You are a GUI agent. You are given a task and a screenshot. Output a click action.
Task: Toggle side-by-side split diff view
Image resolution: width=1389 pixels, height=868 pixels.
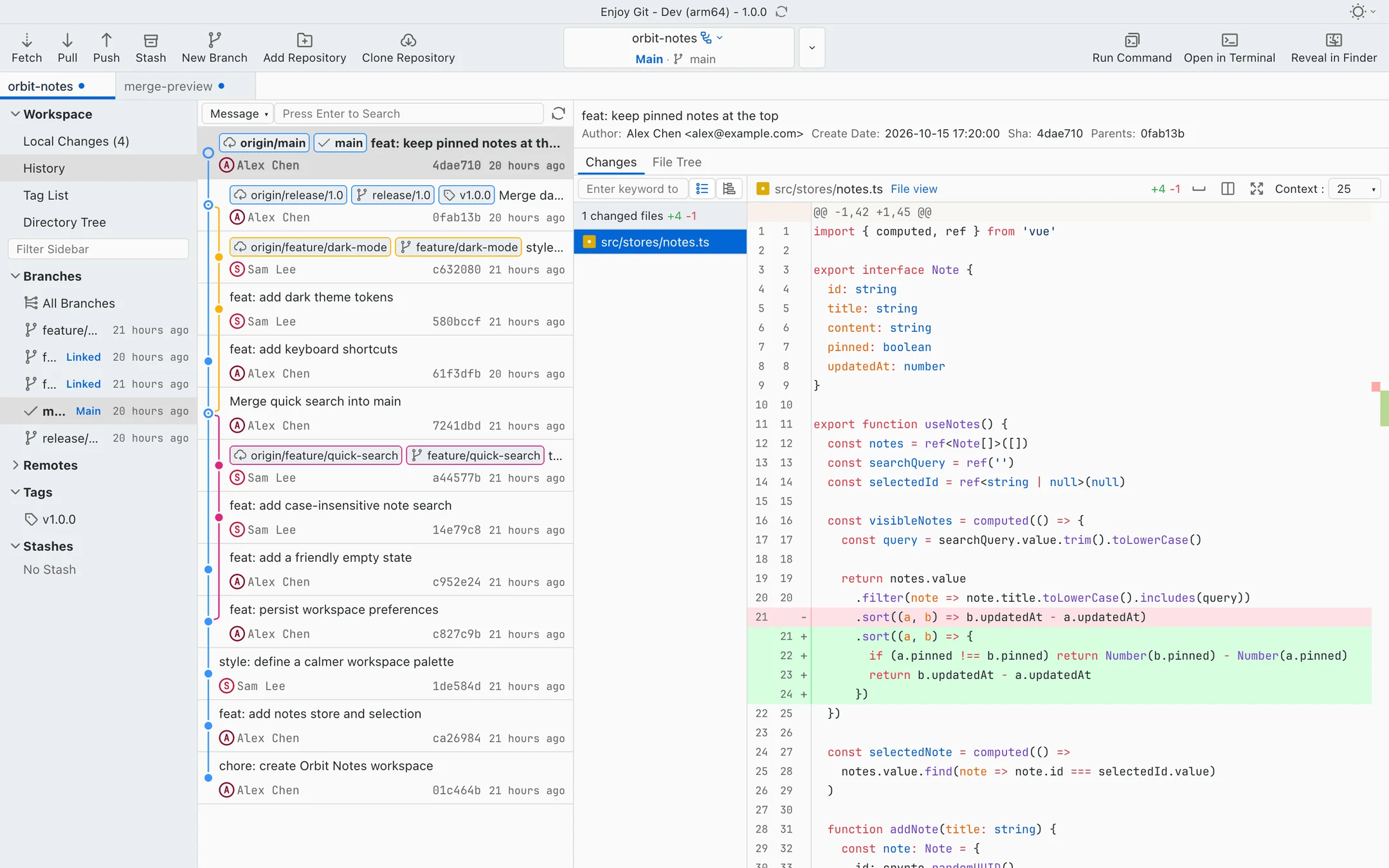point(1228,189)
